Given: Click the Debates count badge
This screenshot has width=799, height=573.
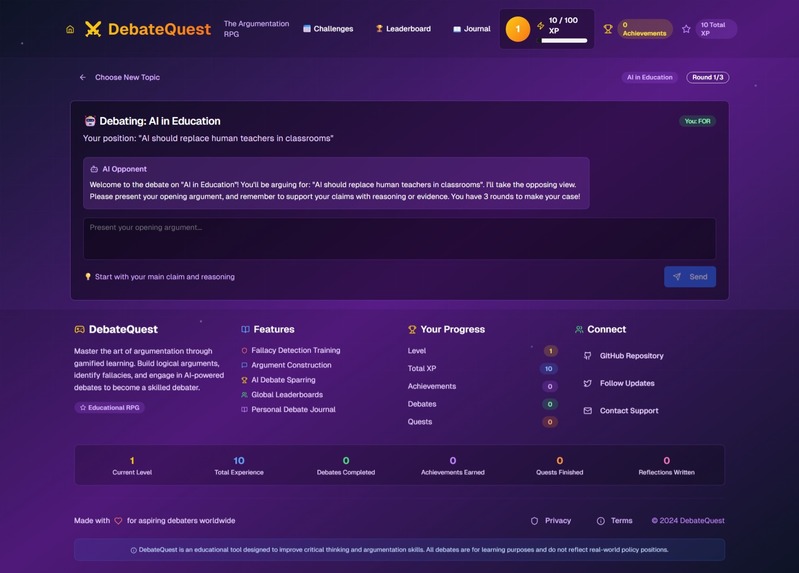Looking at the screenshot, I should [x=550, y=404].
